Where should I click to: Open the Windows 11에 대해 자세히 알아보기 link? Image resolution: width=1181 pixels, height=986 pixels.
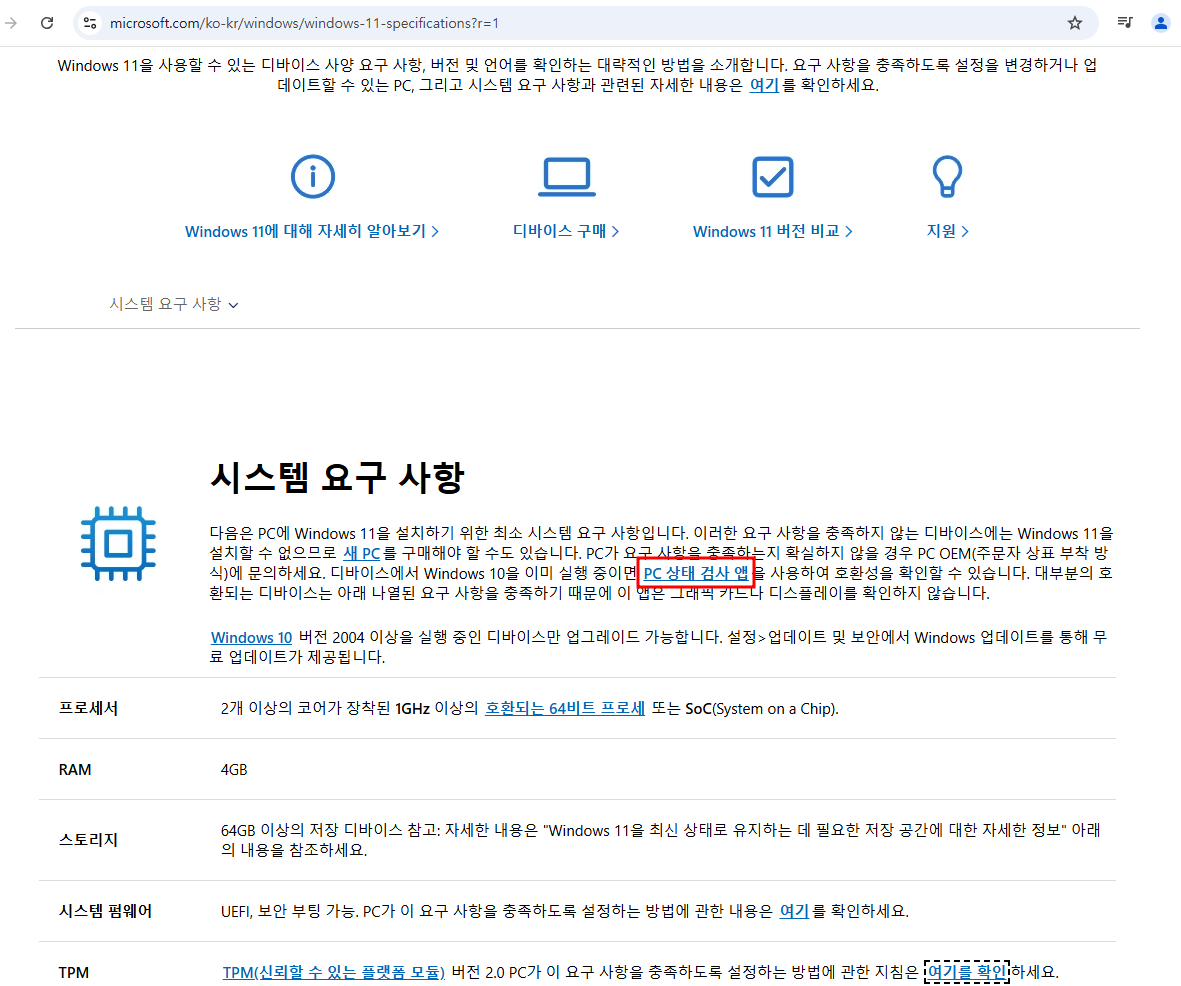tap(312, 231)
